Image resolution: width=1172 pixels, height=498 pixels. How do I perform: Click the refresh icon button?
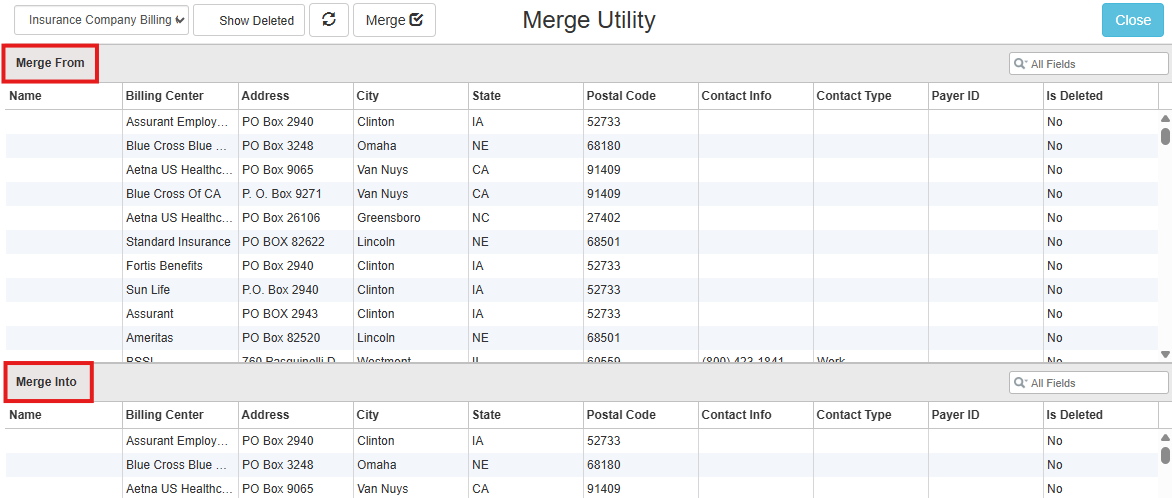pyautogui.click(x=329, y=20)
